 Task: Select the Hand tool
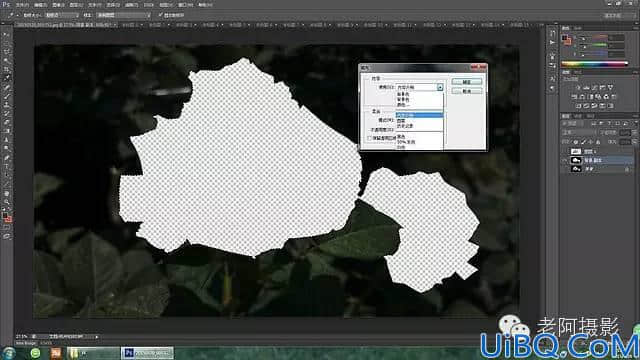coord(7,193)
